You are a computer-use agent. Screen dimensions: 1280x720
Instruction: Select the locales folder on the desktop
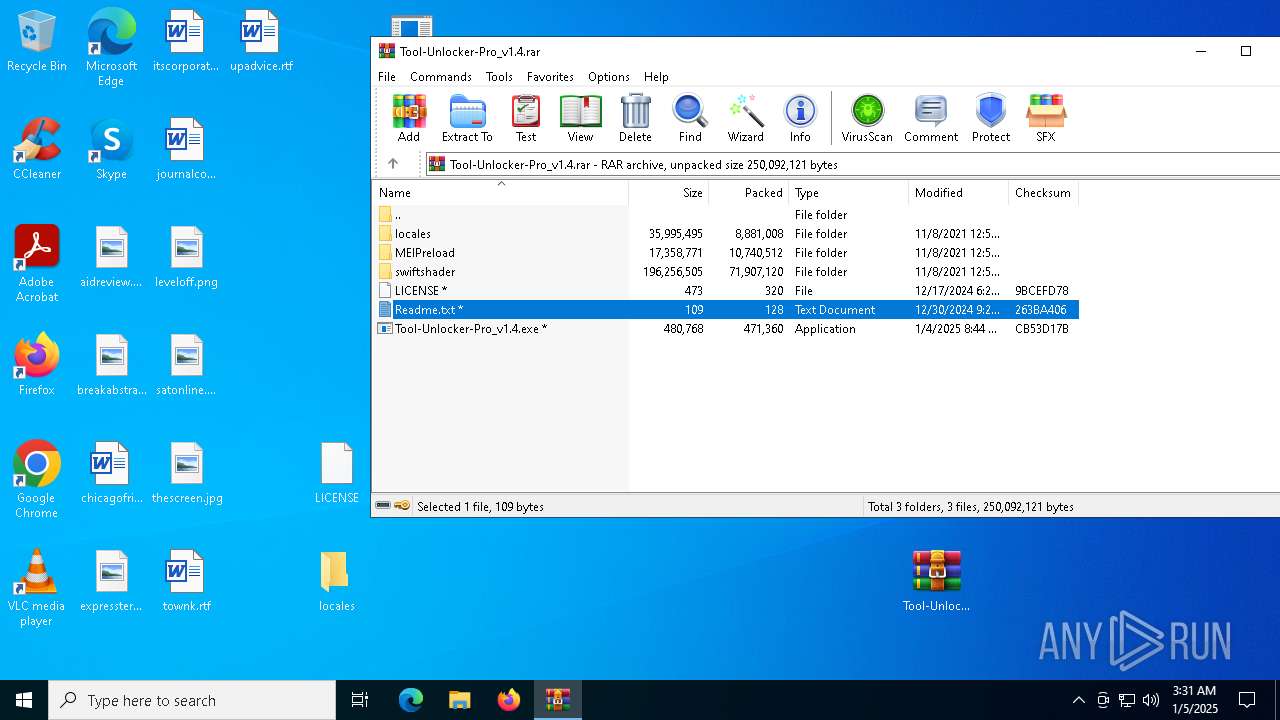point(336,582)
